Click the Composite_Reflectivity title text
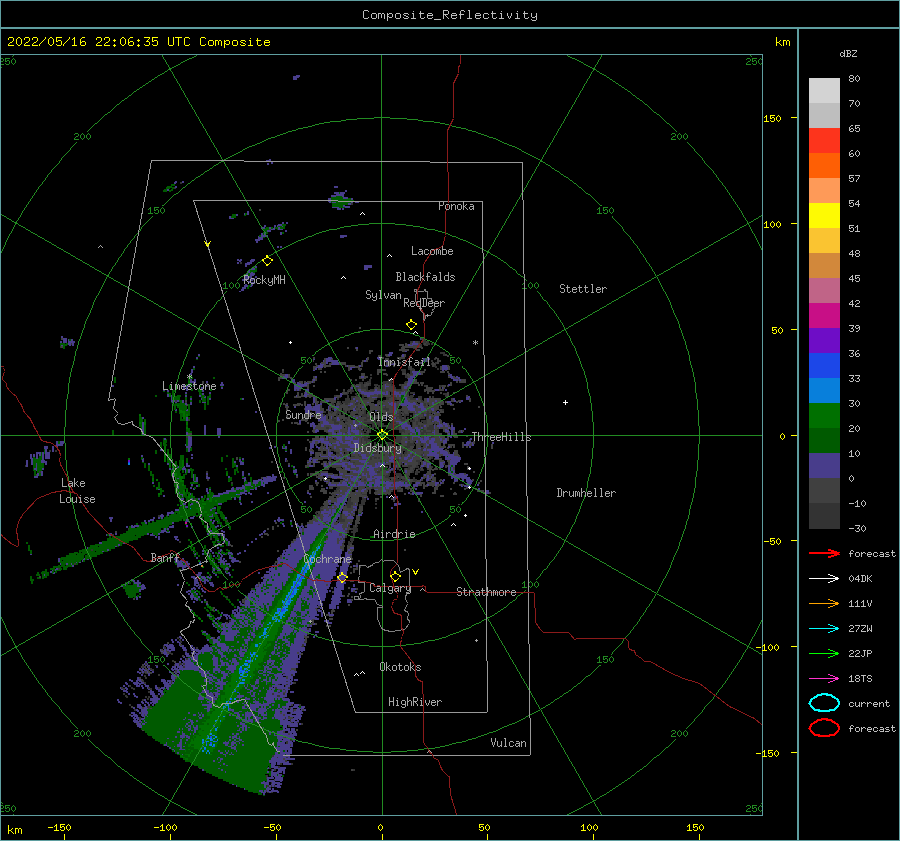The height and width of the screenshot is (841, 900). pyautogui.click(x=450, y=15)
